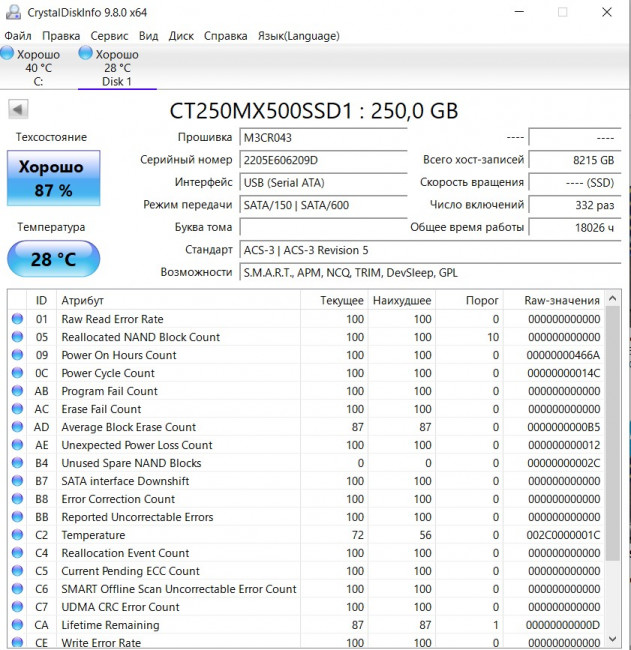Viewport: 631px width, 650px height.
Task: Click status dot of Reallocation Event Count row
Action: pos(17,553)
